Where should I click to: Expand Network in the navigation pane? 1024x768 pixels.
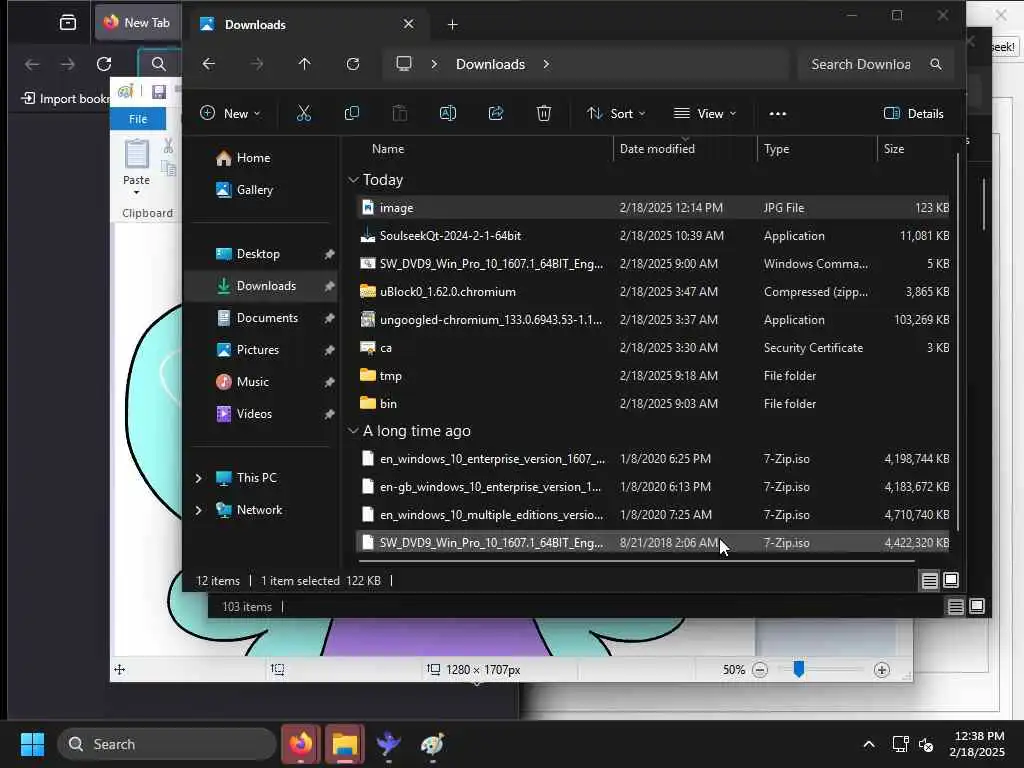tap(199, 510)
